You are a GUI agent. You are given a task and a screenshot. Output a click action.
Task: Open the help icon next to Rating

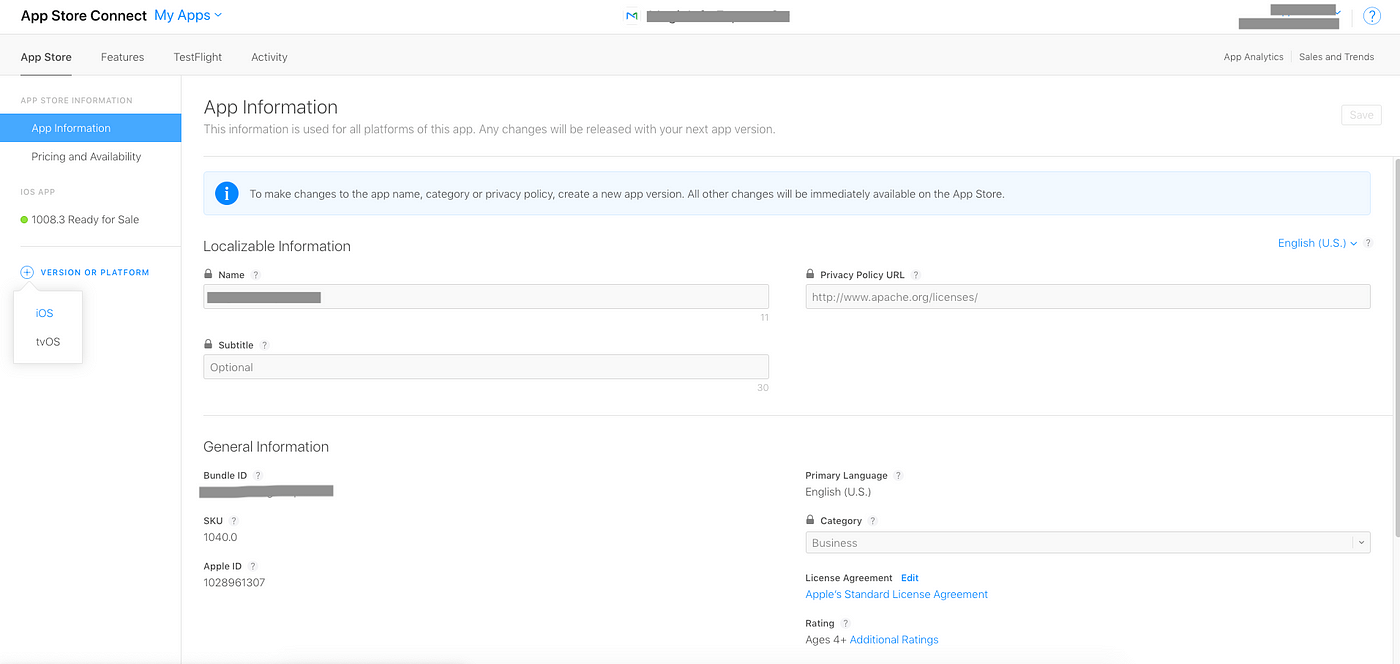(x=846, y=623)
